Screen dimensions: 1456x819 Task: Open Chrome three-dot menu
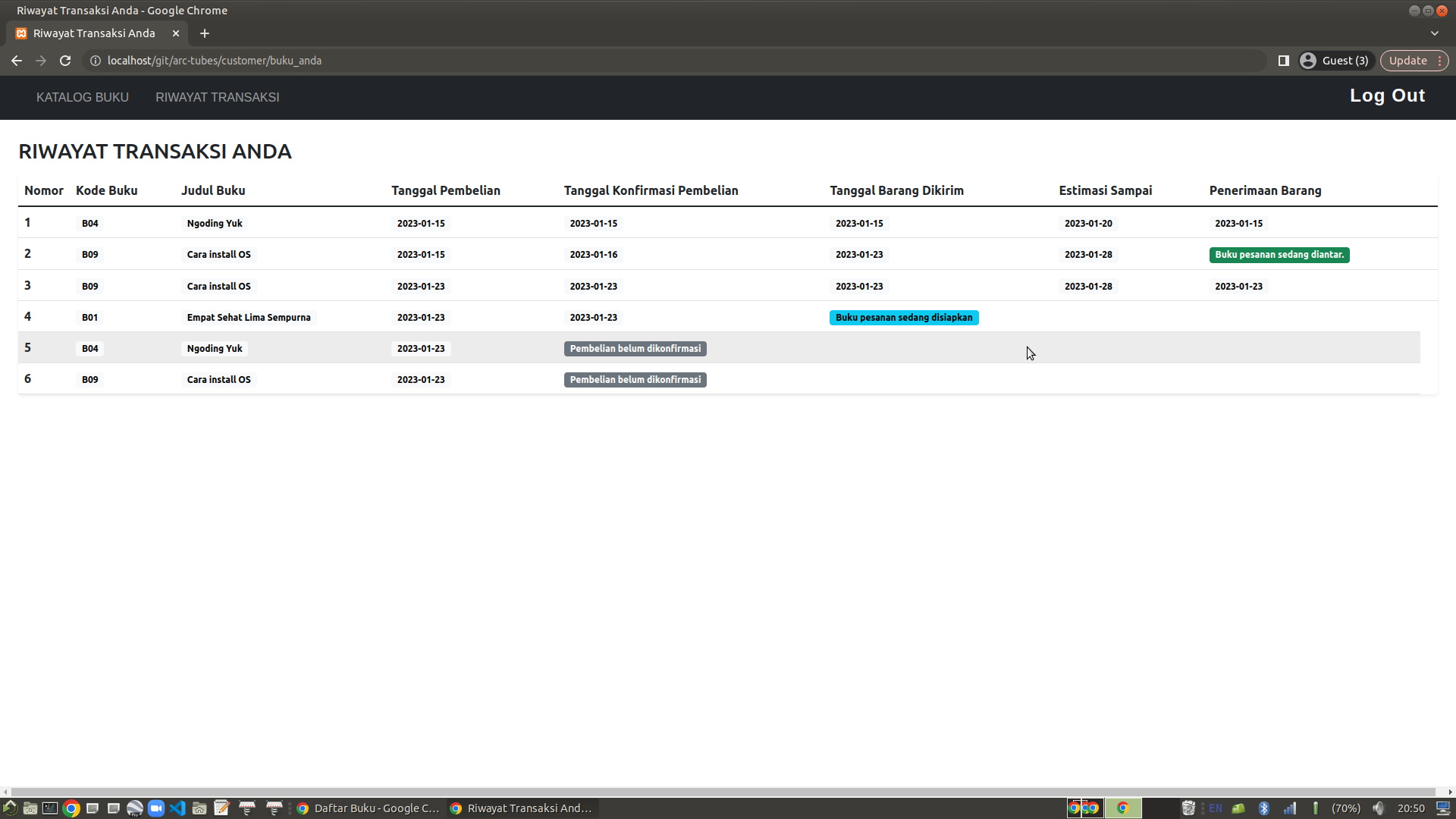tap(1440, 61)
